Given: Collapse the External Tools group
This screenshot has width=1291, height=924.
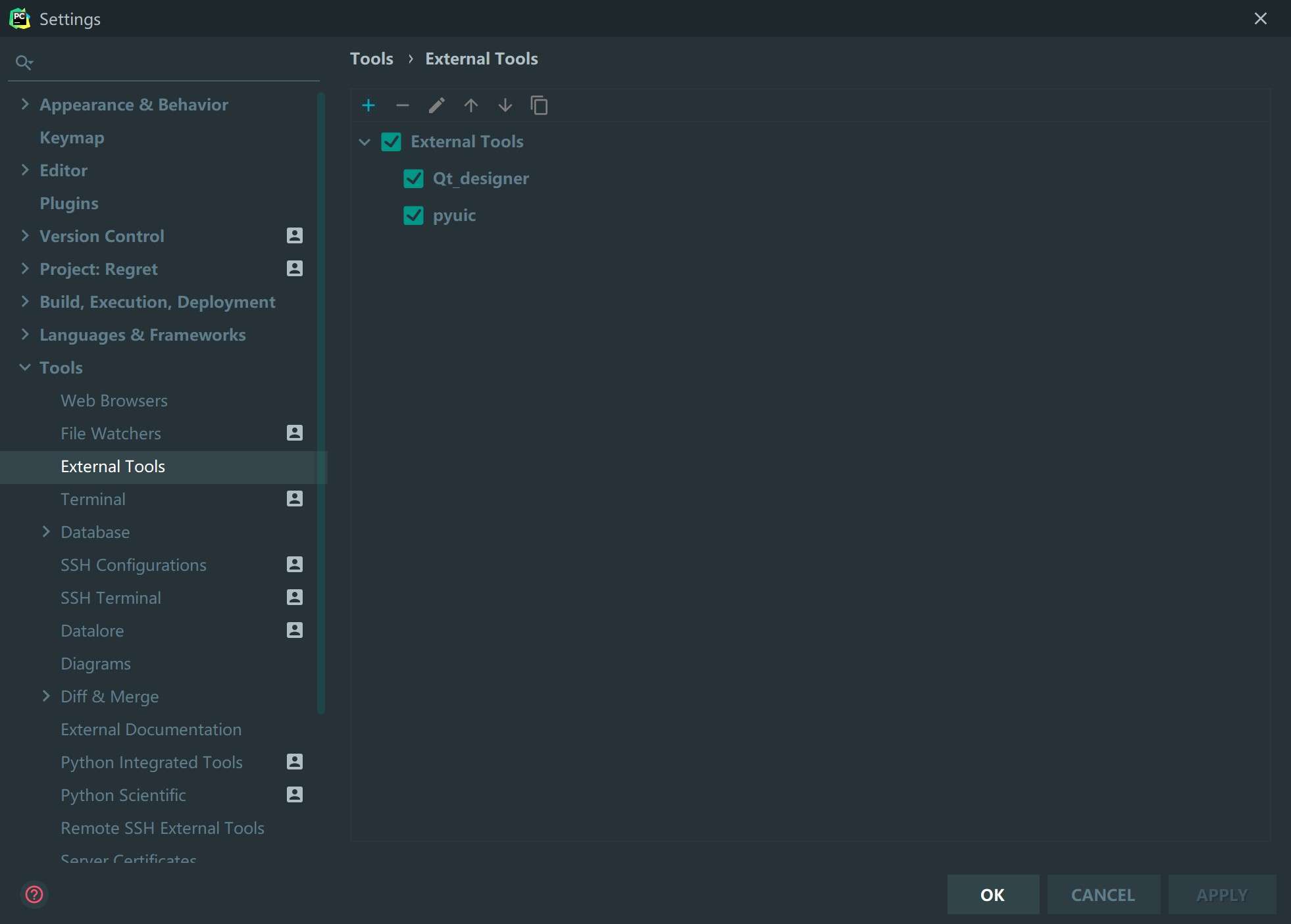Looking at the screenshot, I should pyautogui.click(x=365, y=142).
